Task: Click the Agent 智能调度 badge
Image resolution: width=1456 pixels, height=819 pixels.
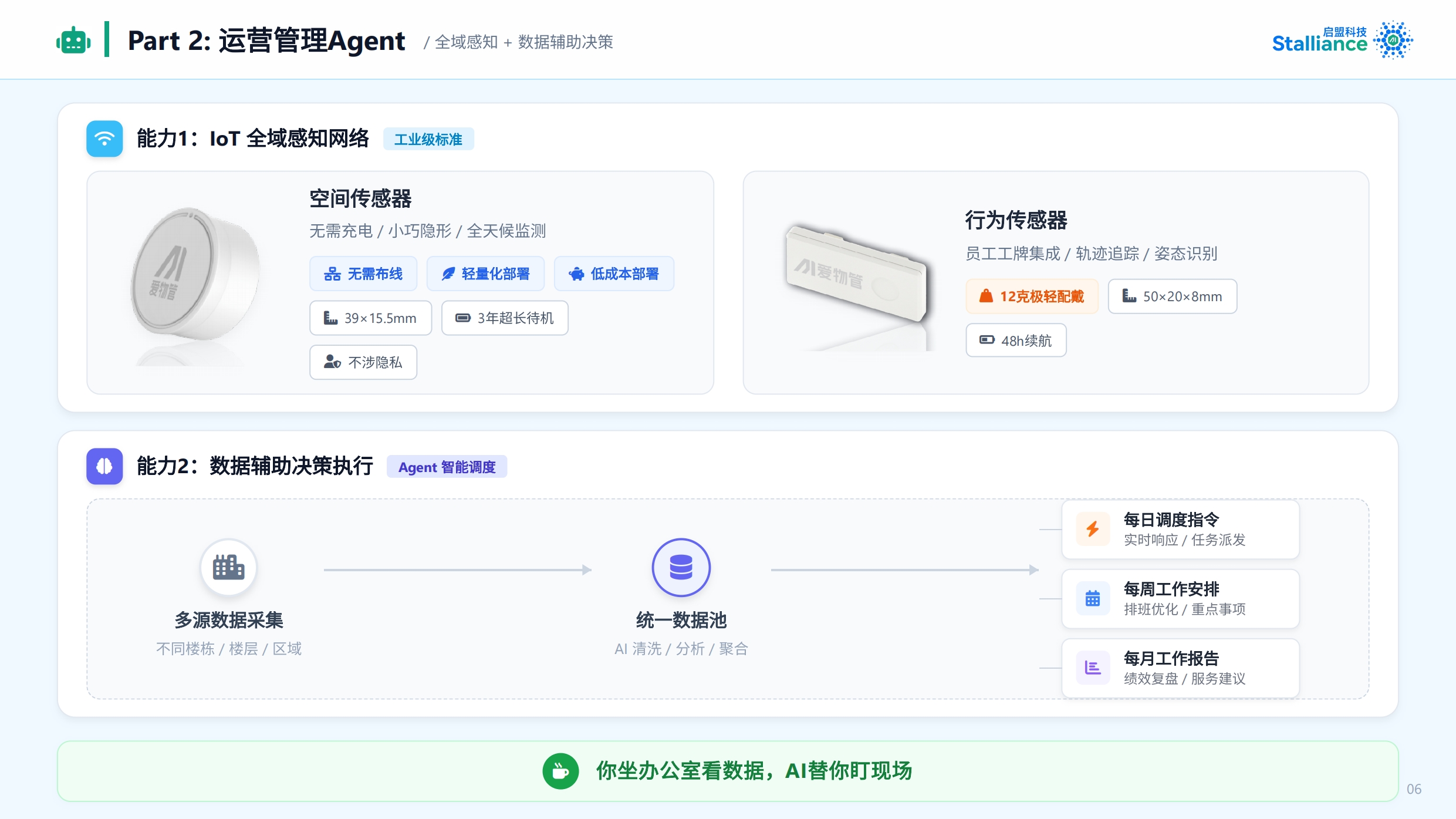Action: (x=447, y=467)
